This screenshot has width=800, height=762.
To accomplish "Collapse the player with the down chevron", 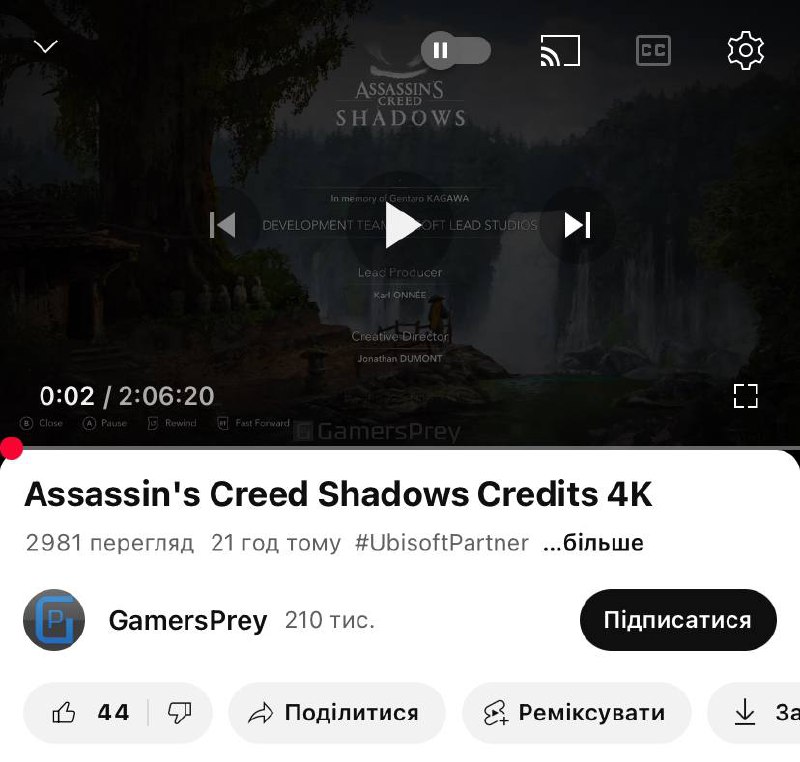I will [45, 47].
